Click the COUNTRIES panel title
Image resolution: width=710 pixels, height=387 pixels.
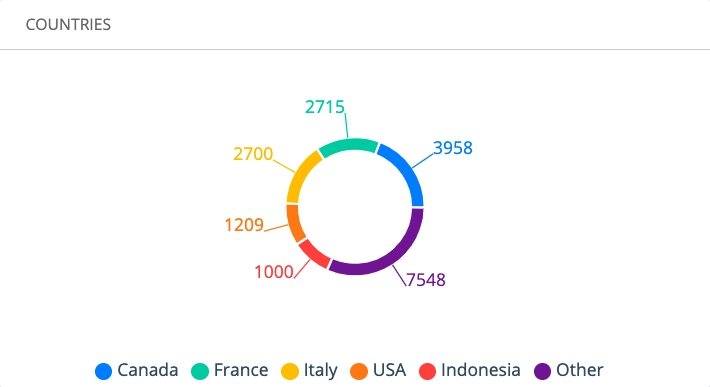tap(68, 24)
